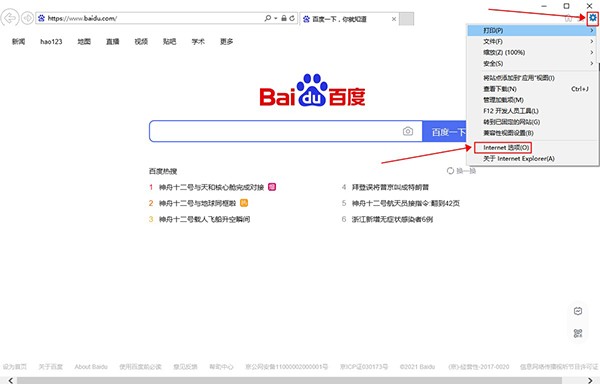The image size is (600, 384).
Task: Choose F12 开发人员工具(L) menu item
Action: 532,111
